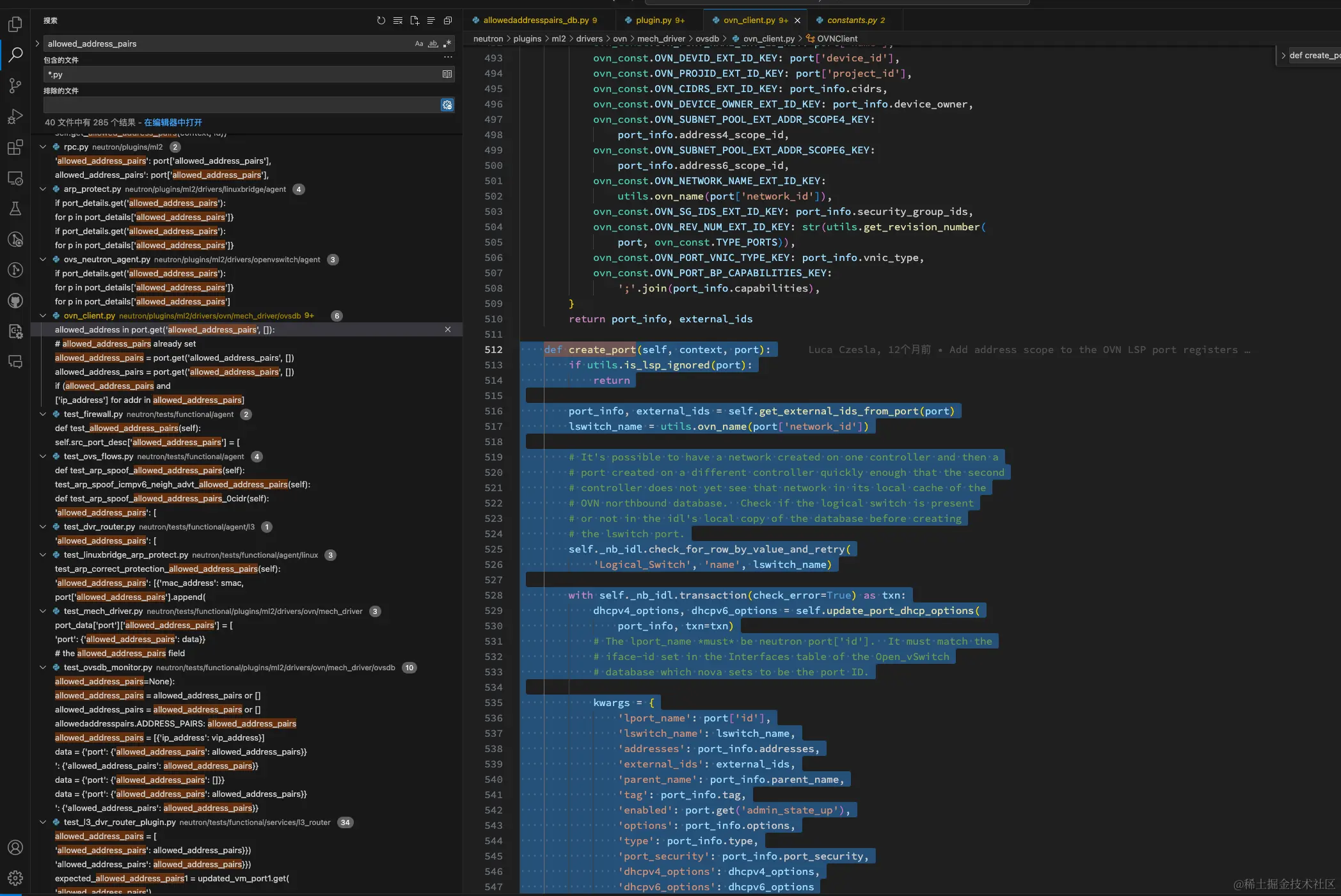The width and height of the screenshot is (1341, 896).
Task: Click line number 512 in gutter
Action: pos(493,350)
